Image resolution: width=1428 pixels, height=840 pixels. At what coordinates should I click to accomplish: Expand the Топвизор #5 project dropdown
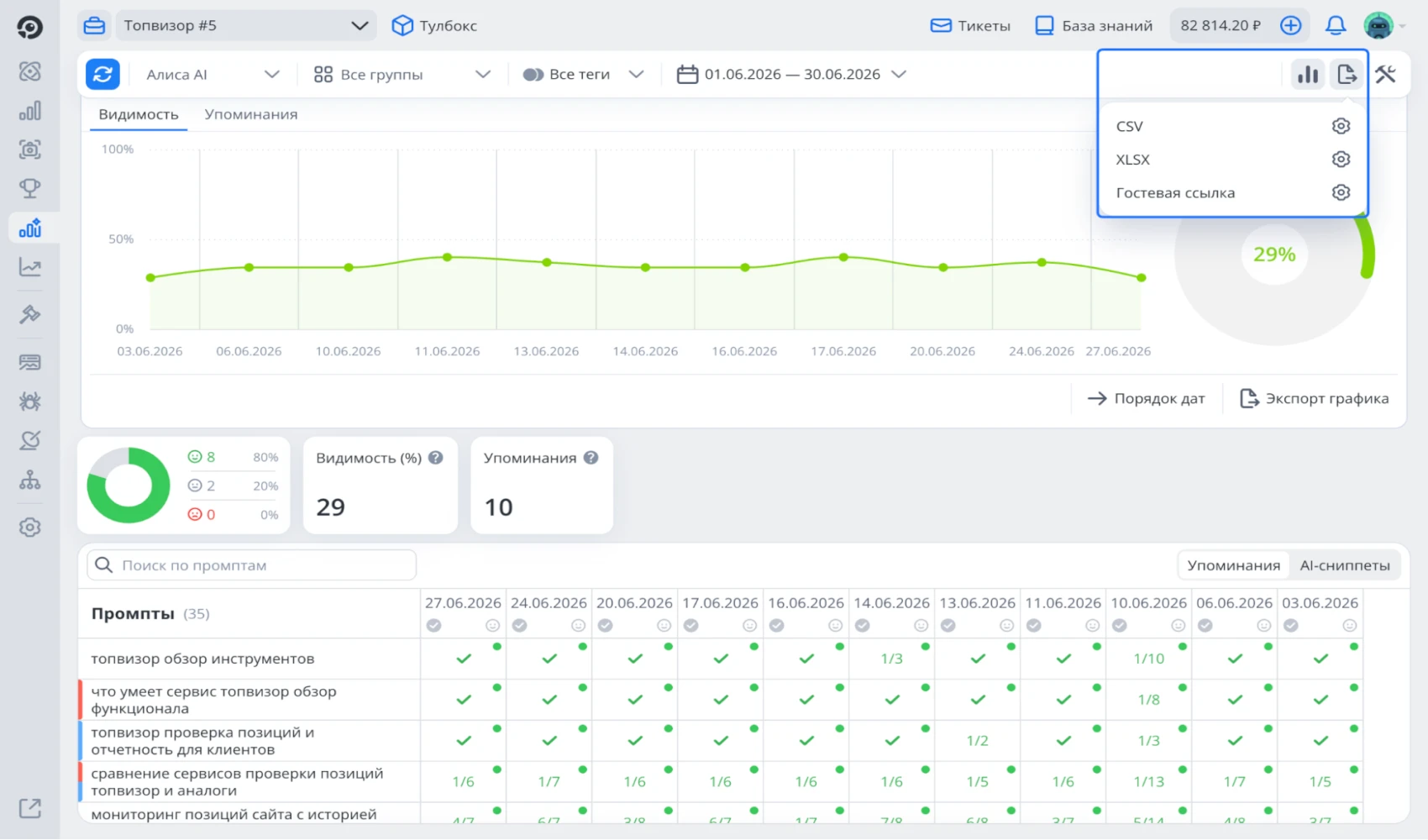246,26
